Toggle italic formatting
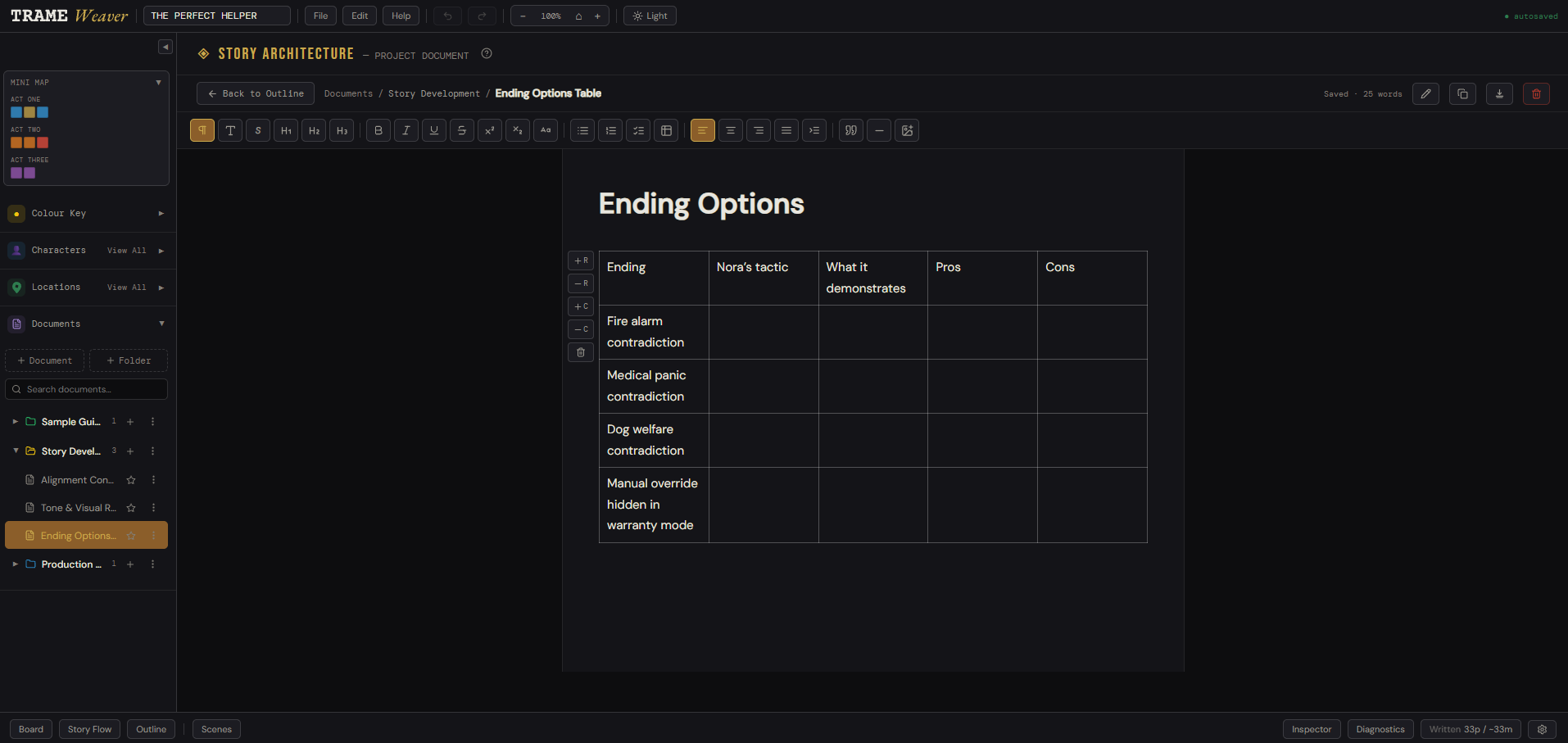Viewport: 1568px width, 743px height. click(406, 130)
